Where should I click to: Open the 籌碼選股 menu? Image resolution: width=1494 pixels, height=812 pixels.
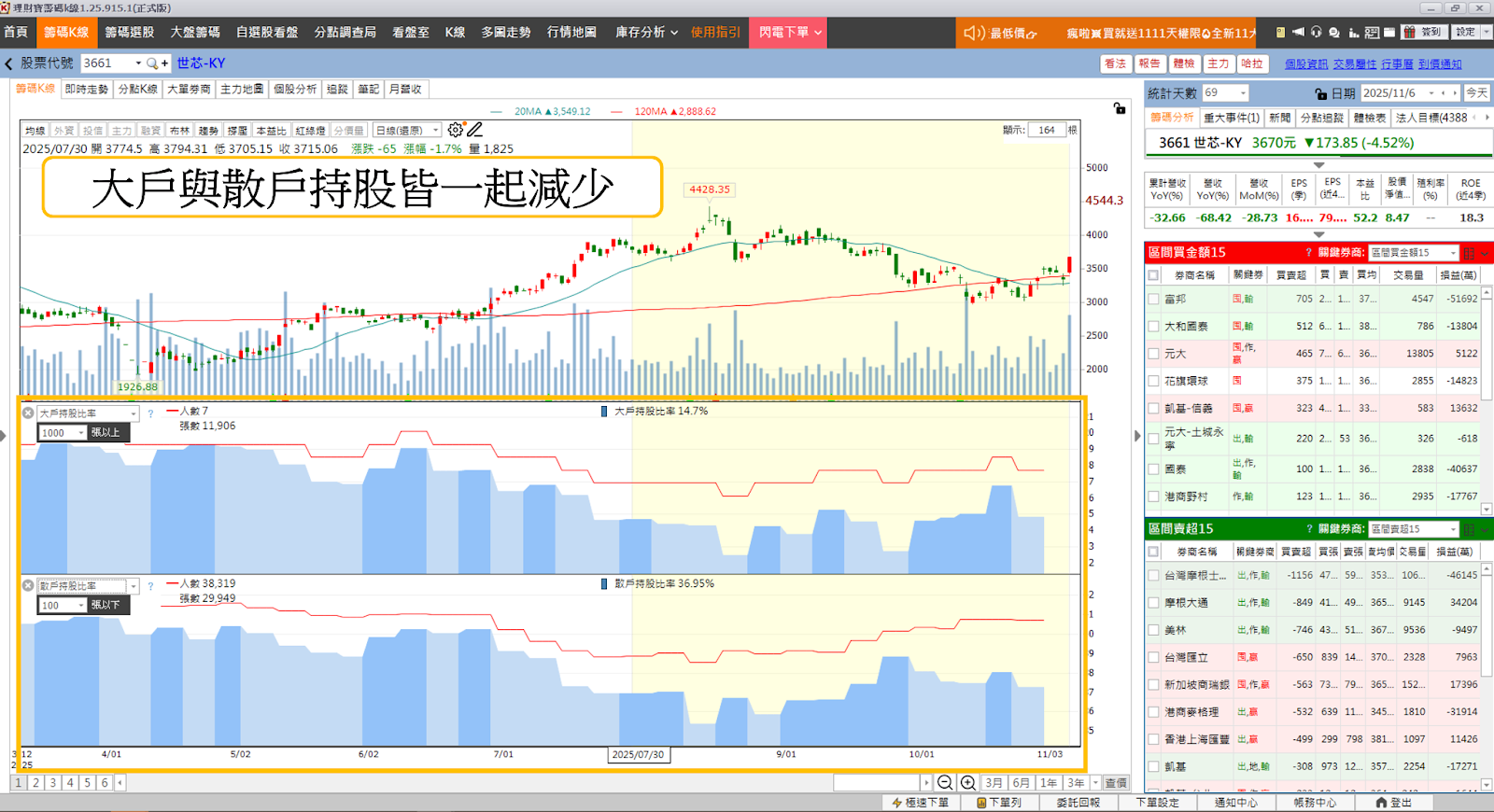[130, 32]
